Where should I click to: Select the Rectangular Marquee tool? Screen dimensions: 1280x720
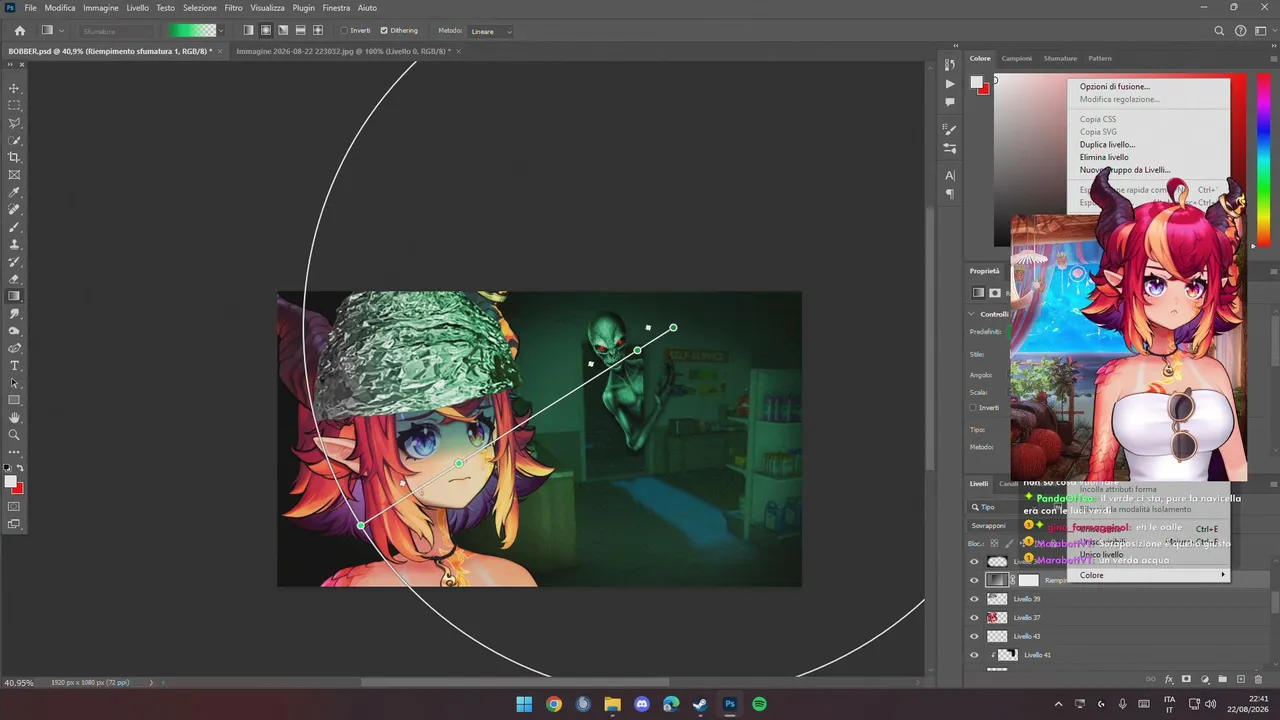tap(14, 105)
